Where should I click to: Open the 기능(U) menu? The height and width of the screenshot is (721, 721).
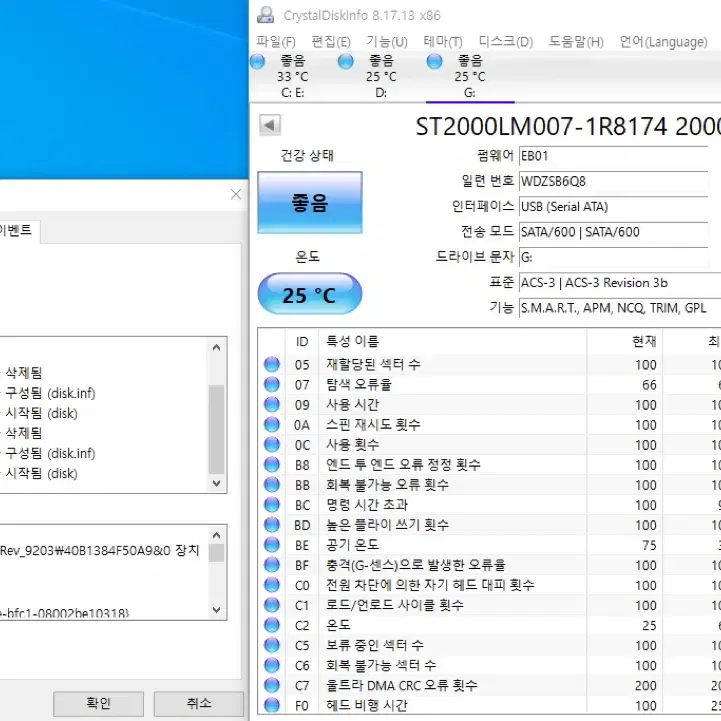(x=387, y=42)
